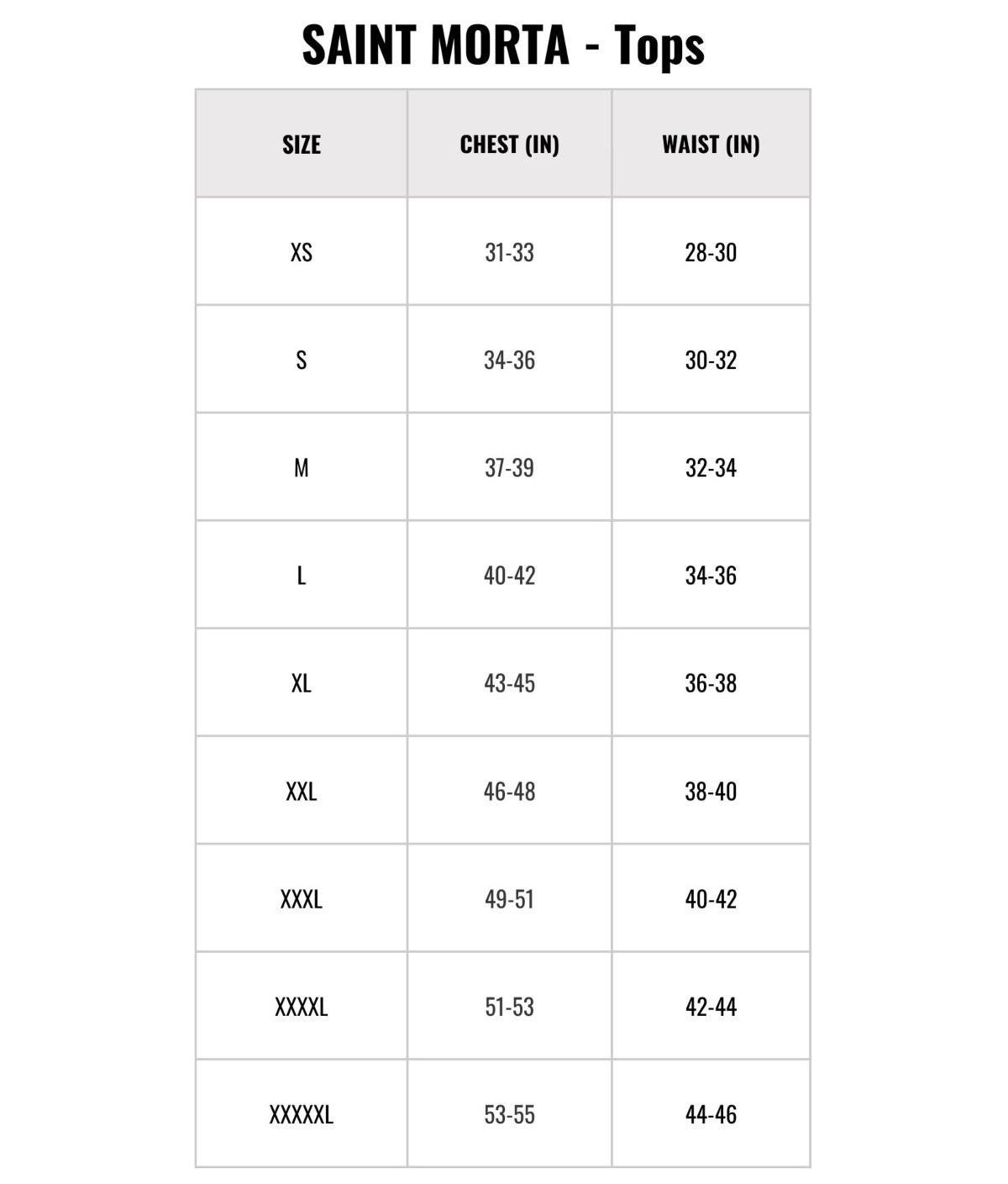Click the XXXXL size row label
Image resolution: width=1008 pixels, height=1184 pixels.
pyautogui.click(x=302, y=1007)
